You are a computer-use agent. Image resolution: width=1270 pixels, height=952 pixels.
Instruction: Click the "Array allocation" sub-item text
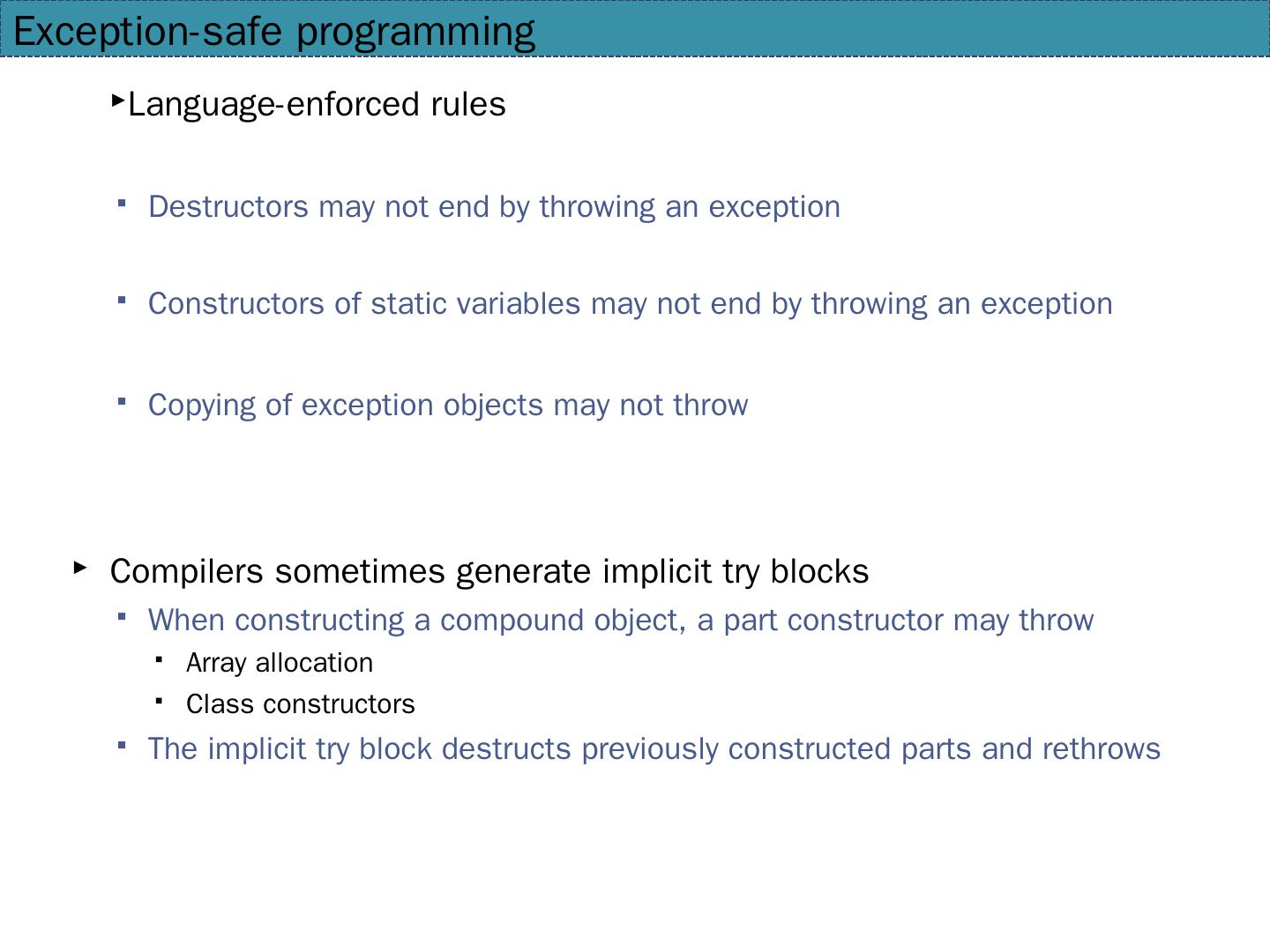point(280,663)
